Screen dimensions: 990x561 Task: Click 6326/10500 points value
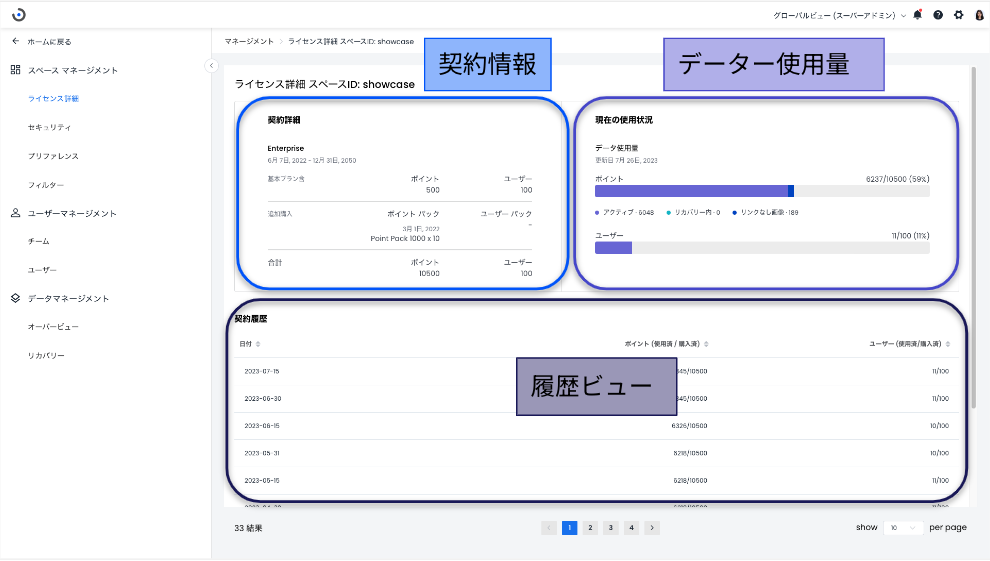[689, 426]
